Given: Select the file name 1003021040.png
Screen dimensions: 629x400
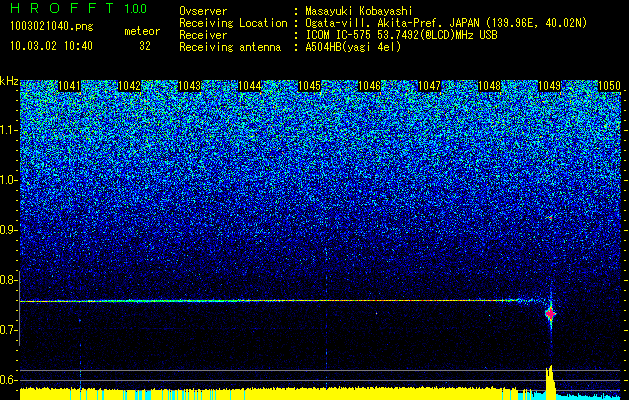Looking at the screenshot, I should [x=52, y=27].
